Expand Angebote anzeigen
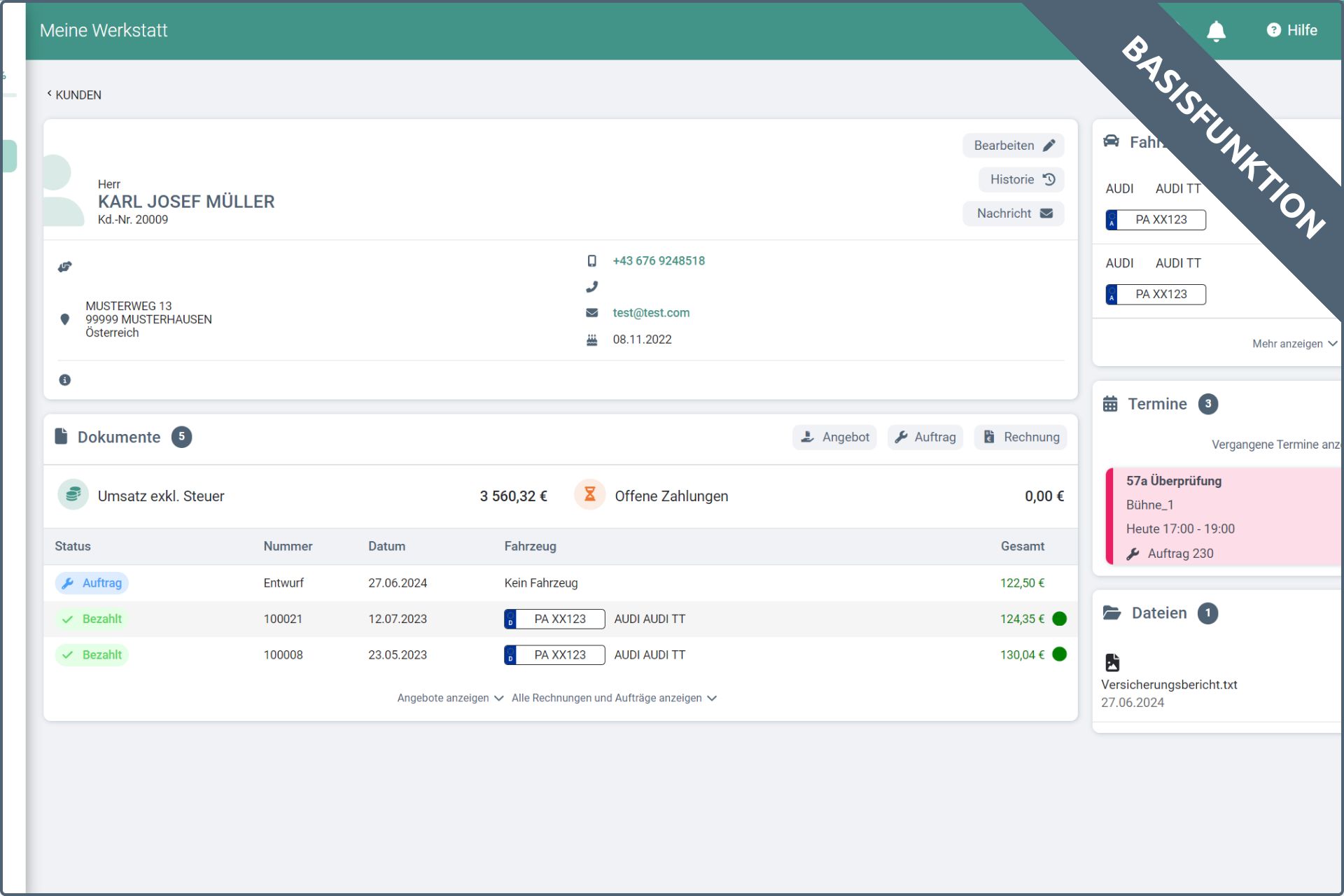The height and width of the screenshot is (896, 1344). click(449, 698)
